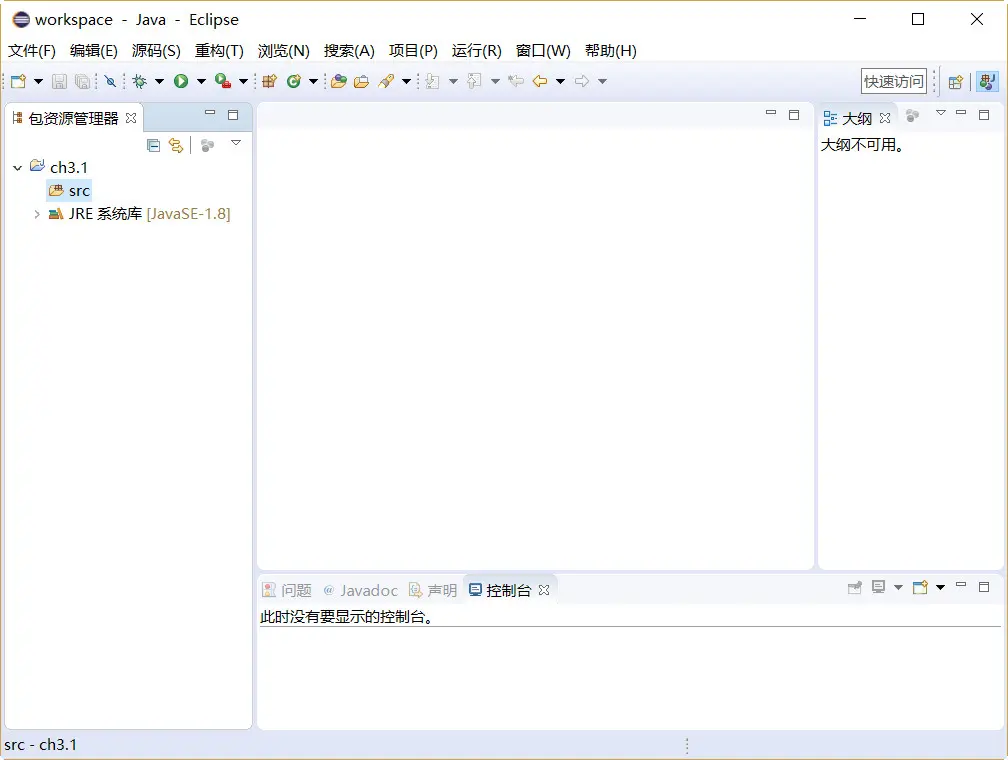Open the Search dropdown arrow
1008x760 pixels.
[406, 81]
